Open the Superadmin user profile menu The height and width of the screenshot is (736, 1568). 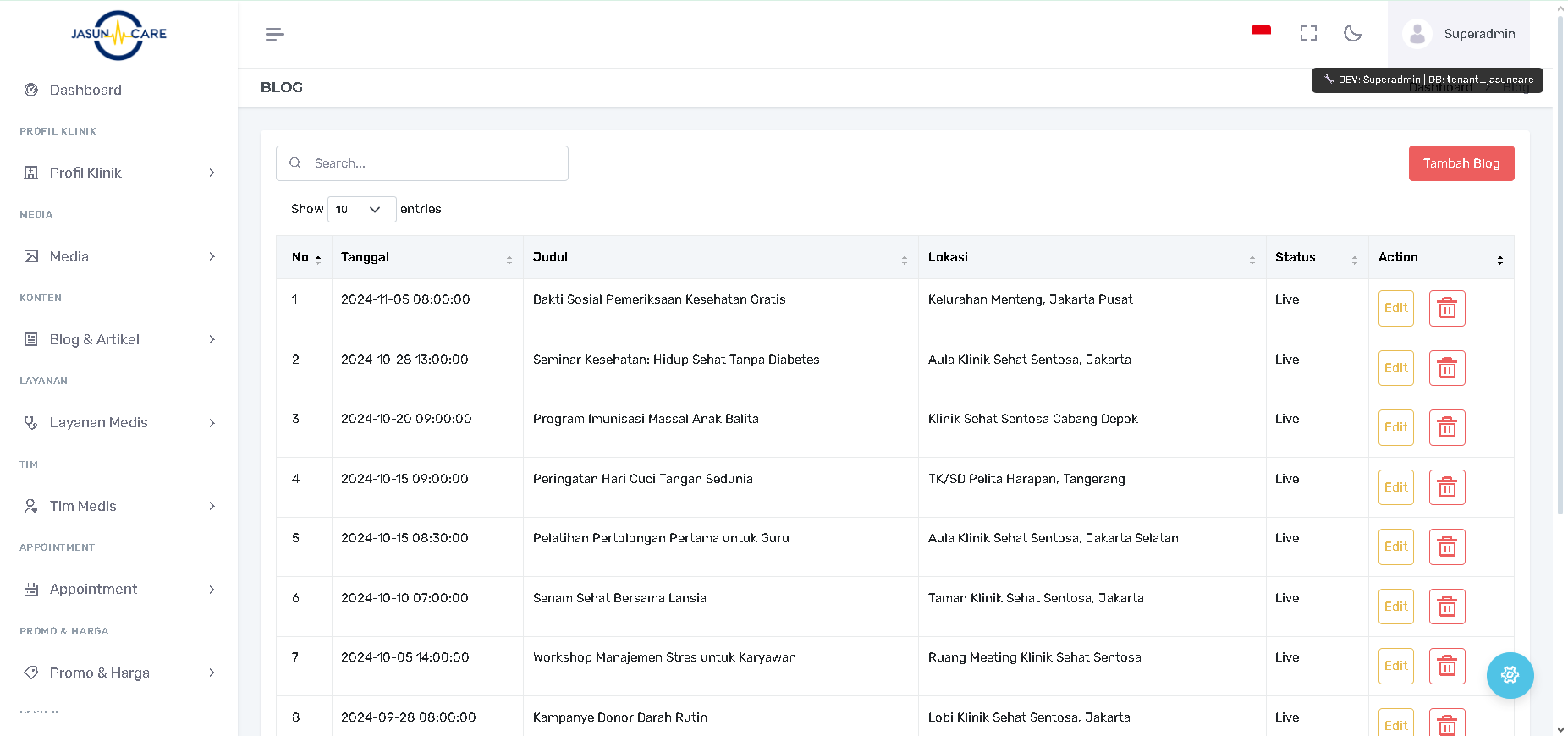pyautogui.click(x=1459, y=34)
